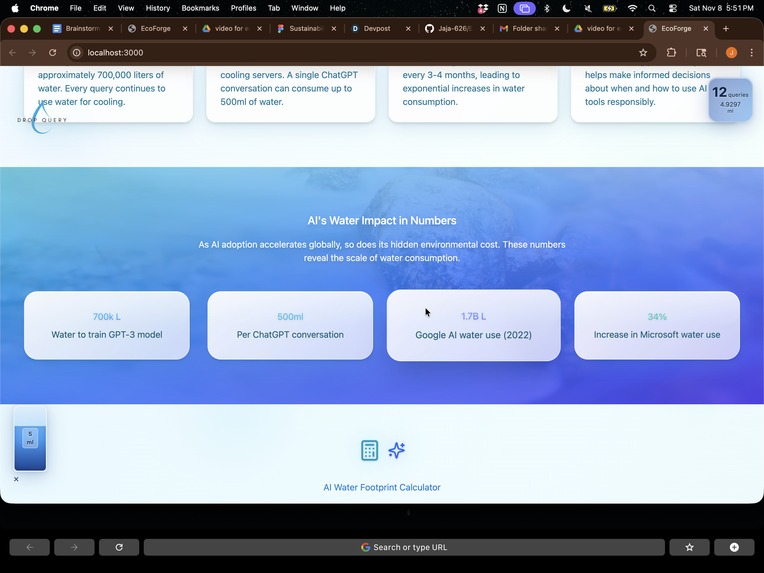
Task: Click the Apple menu icon
Action: tap(15, 8)
